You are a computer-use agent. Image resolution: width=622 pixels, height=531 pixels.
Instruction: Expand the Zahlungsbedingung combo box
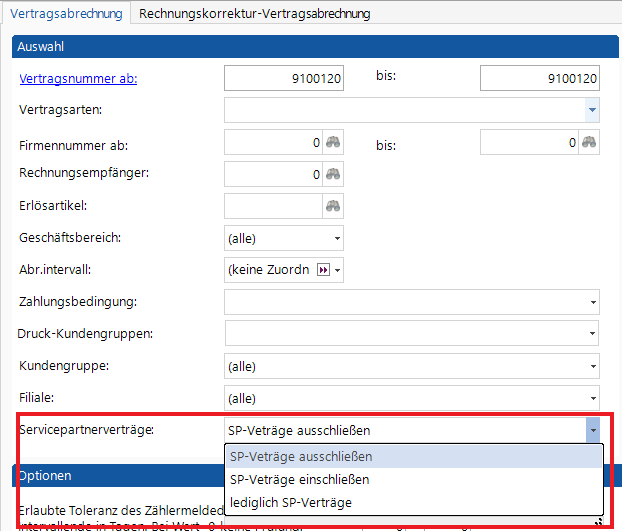pyautogui.click(x=593, y=302)
